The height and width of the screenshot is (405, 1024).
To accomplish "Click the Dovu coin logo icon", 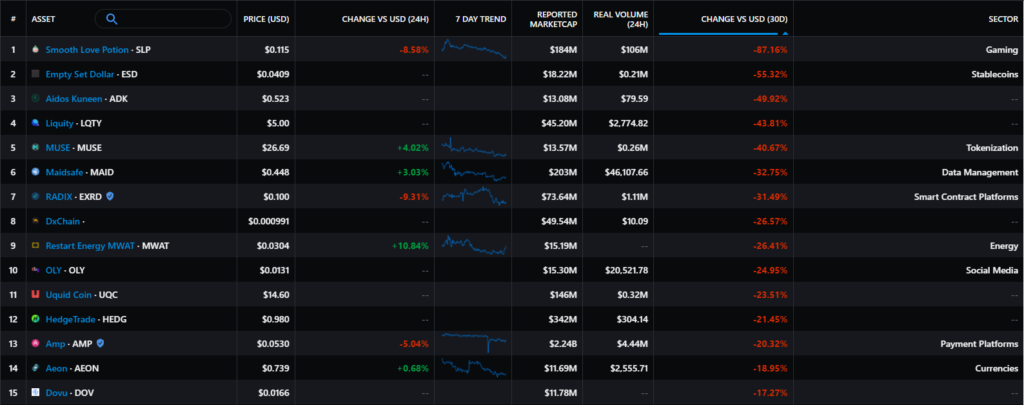I will click(36, 393).
